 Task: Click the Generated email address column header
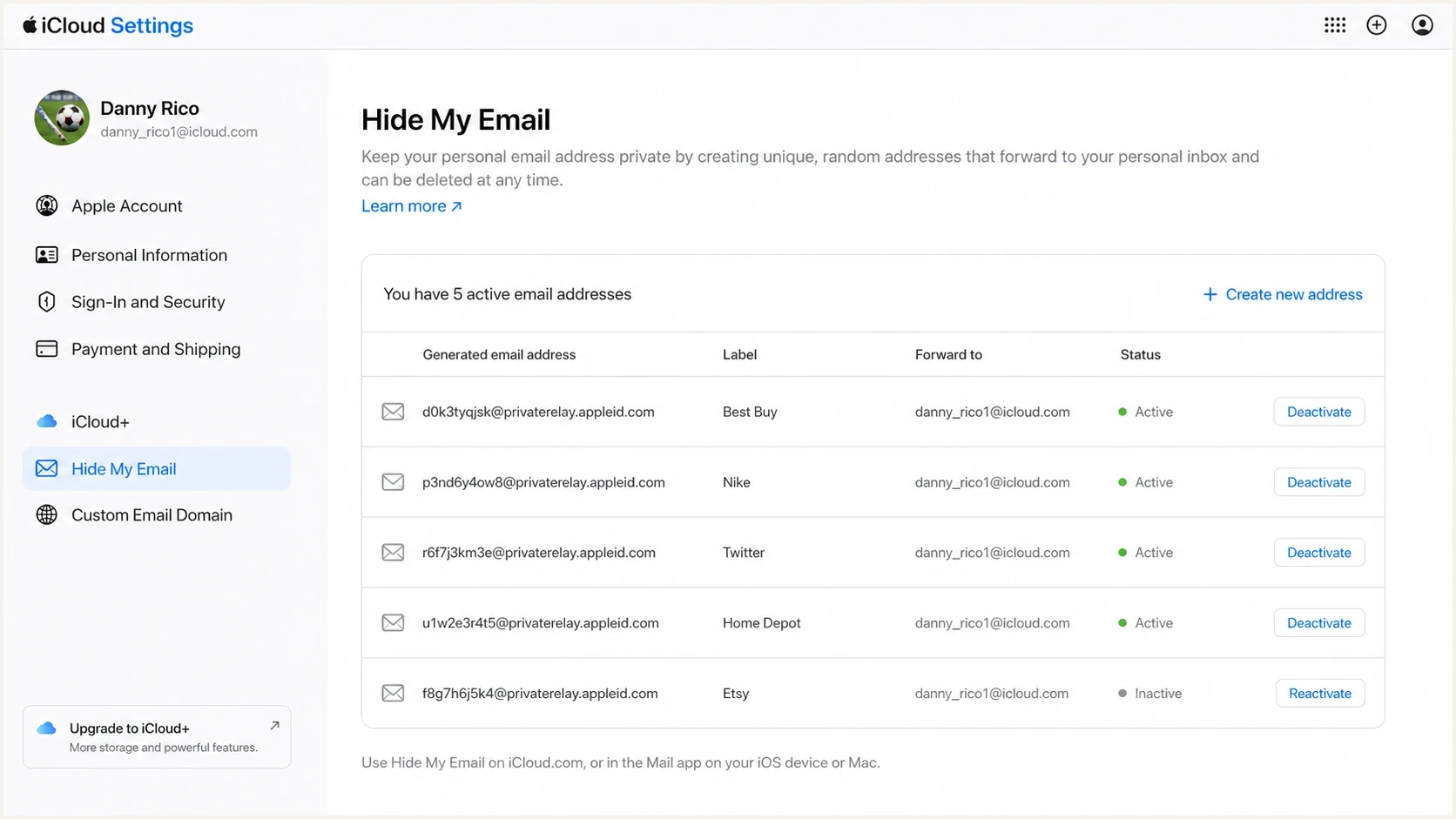(x=499, y=354)
